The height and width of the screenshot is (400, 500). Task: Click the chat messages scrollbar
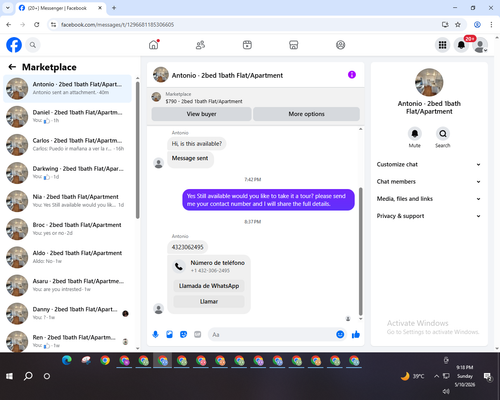click(x=360, y=252)
